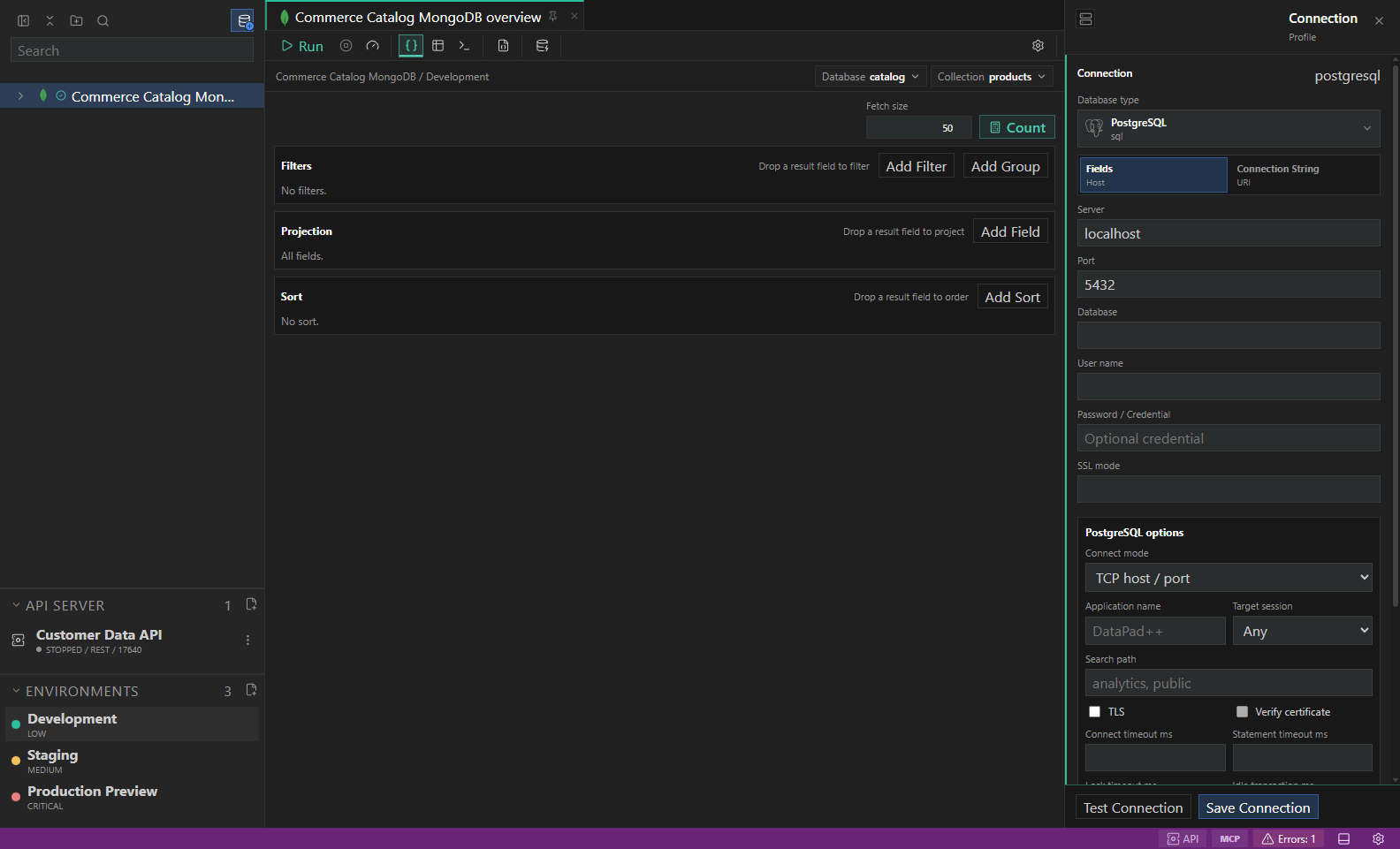This screenshot has width=1400, height=849.
Task: Click Add Filter button
Action: [917, 166]
